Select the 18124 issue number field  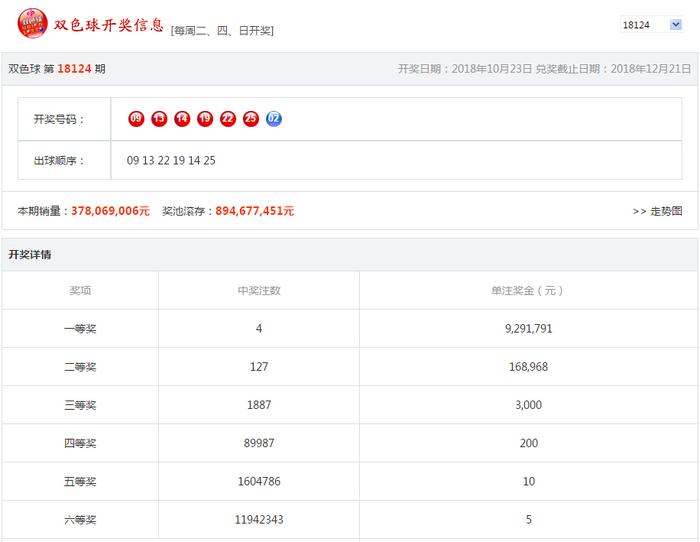click(x=651, y=25)
